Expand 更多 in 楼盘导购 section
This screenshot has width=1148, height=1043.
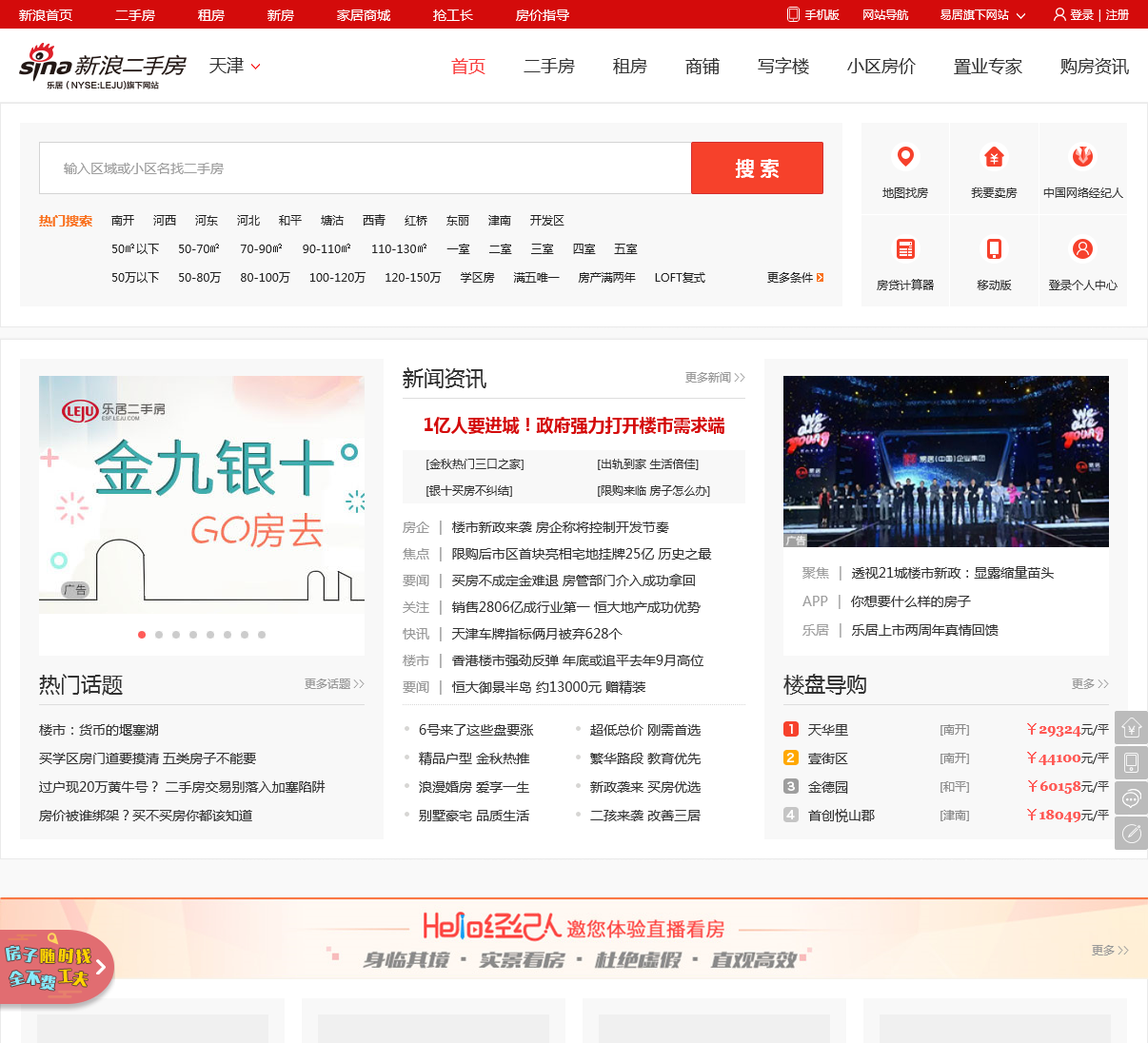click(x=1090, y=684)
